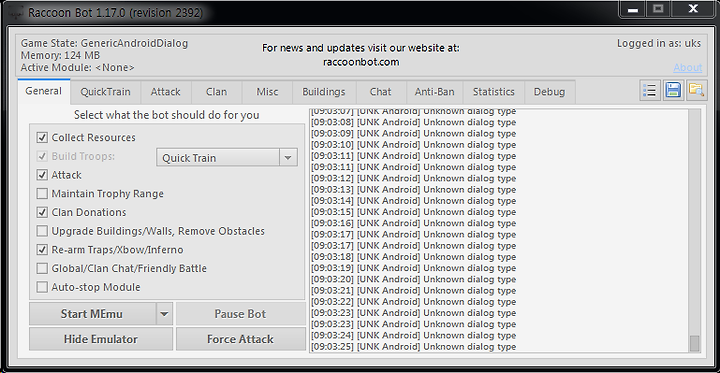Uncheck Clan Donations
The image size is (720, 373).
point(42,212)
